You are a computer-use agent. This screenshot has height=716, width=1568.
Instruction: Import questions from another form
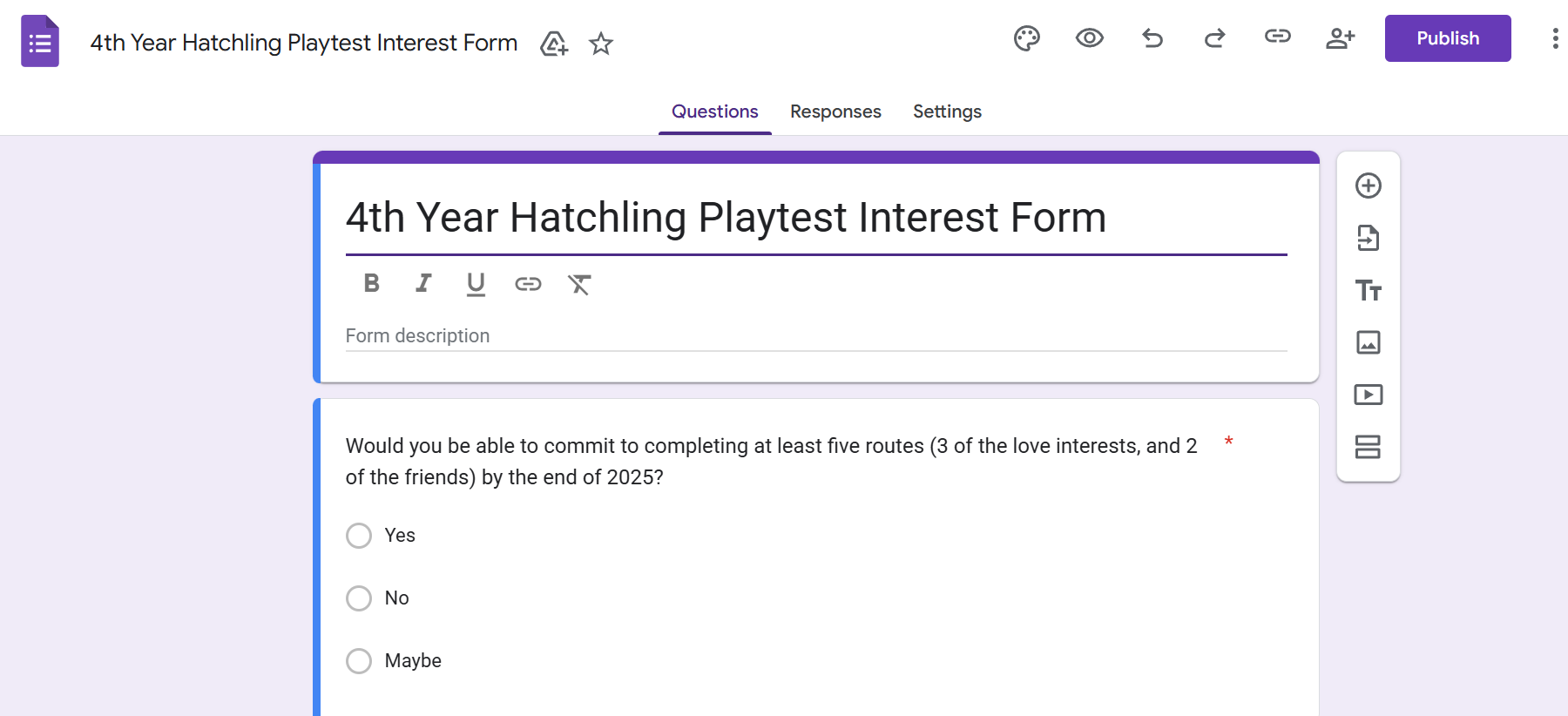pyautogui.click(x=1369, y=238)
